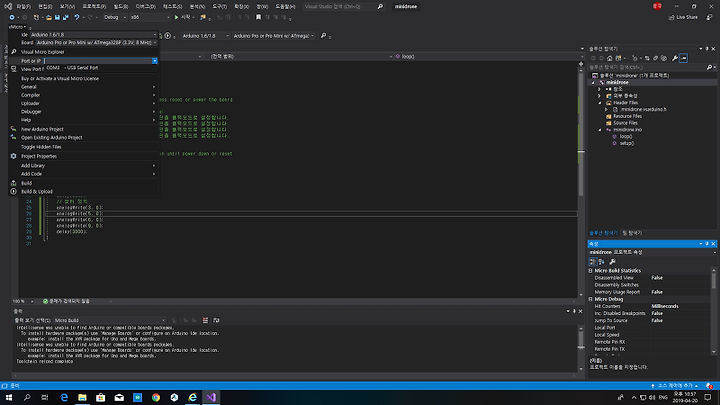This screenshot has height=405, width=720.
Task: Open toolbar Arduino Pro or Pro Mini board dropdown
Action: [x=274, y=36]
